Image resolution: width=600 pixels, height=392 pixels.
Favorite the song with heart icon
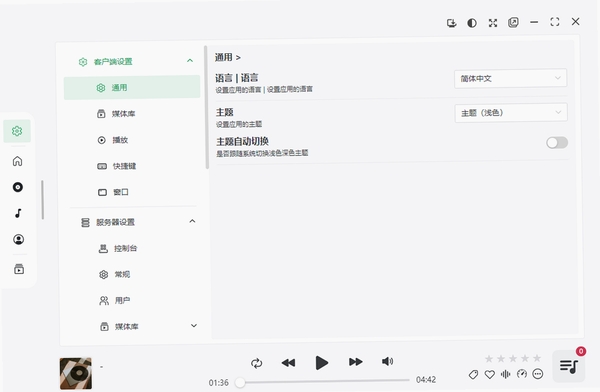pyautogui.click(x=490, y=374)
